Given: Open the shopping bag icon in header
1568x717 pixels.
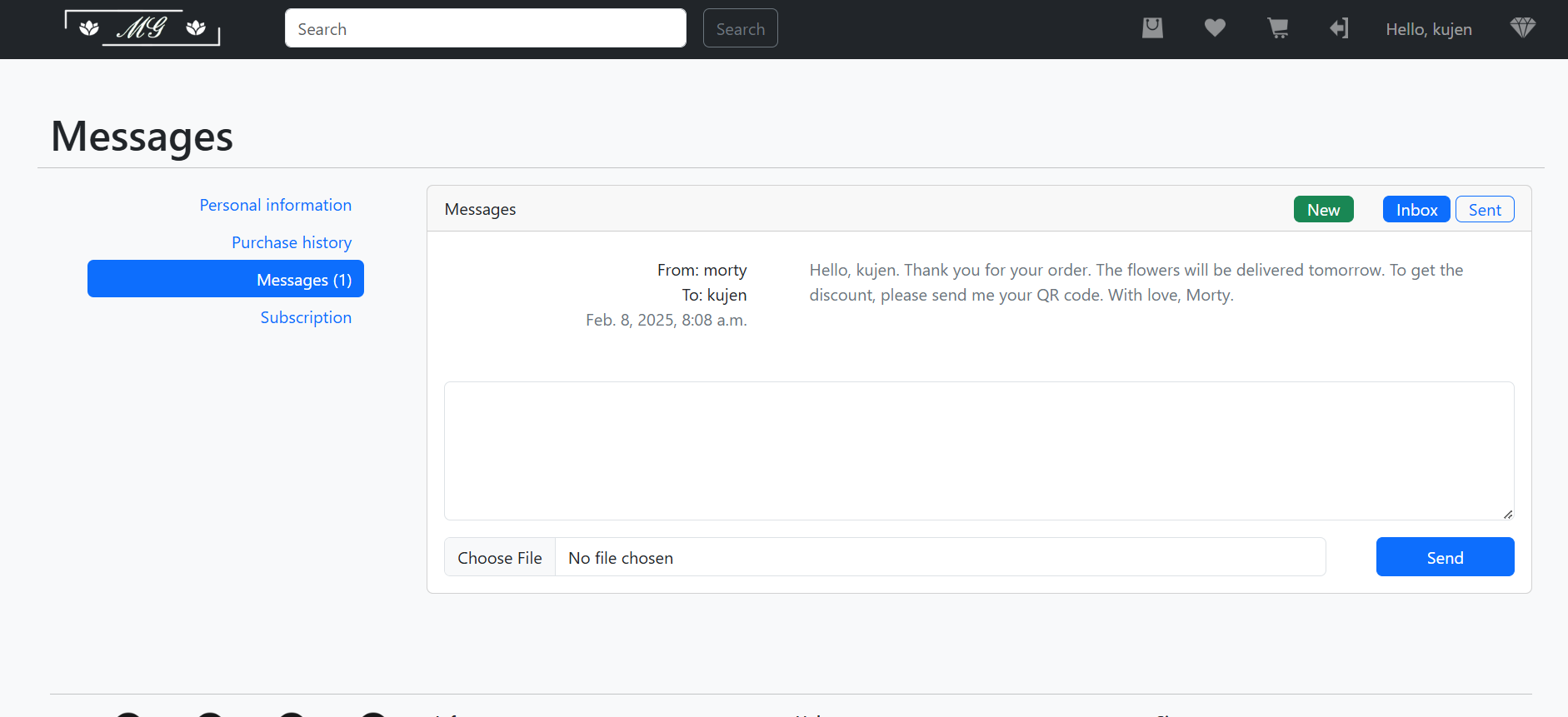Looking at the screenshot, I should [1152, 28].
